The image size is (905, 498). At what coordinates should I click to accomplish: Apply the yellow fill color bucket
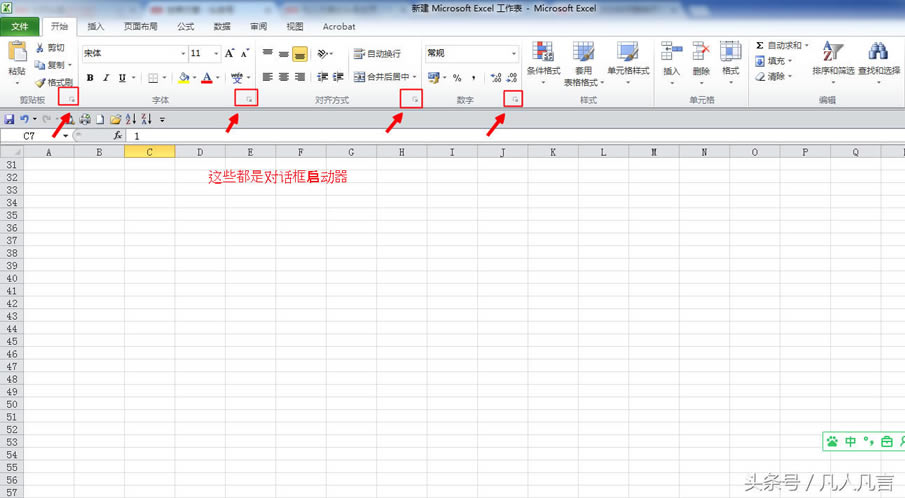(x=184, y=77)
